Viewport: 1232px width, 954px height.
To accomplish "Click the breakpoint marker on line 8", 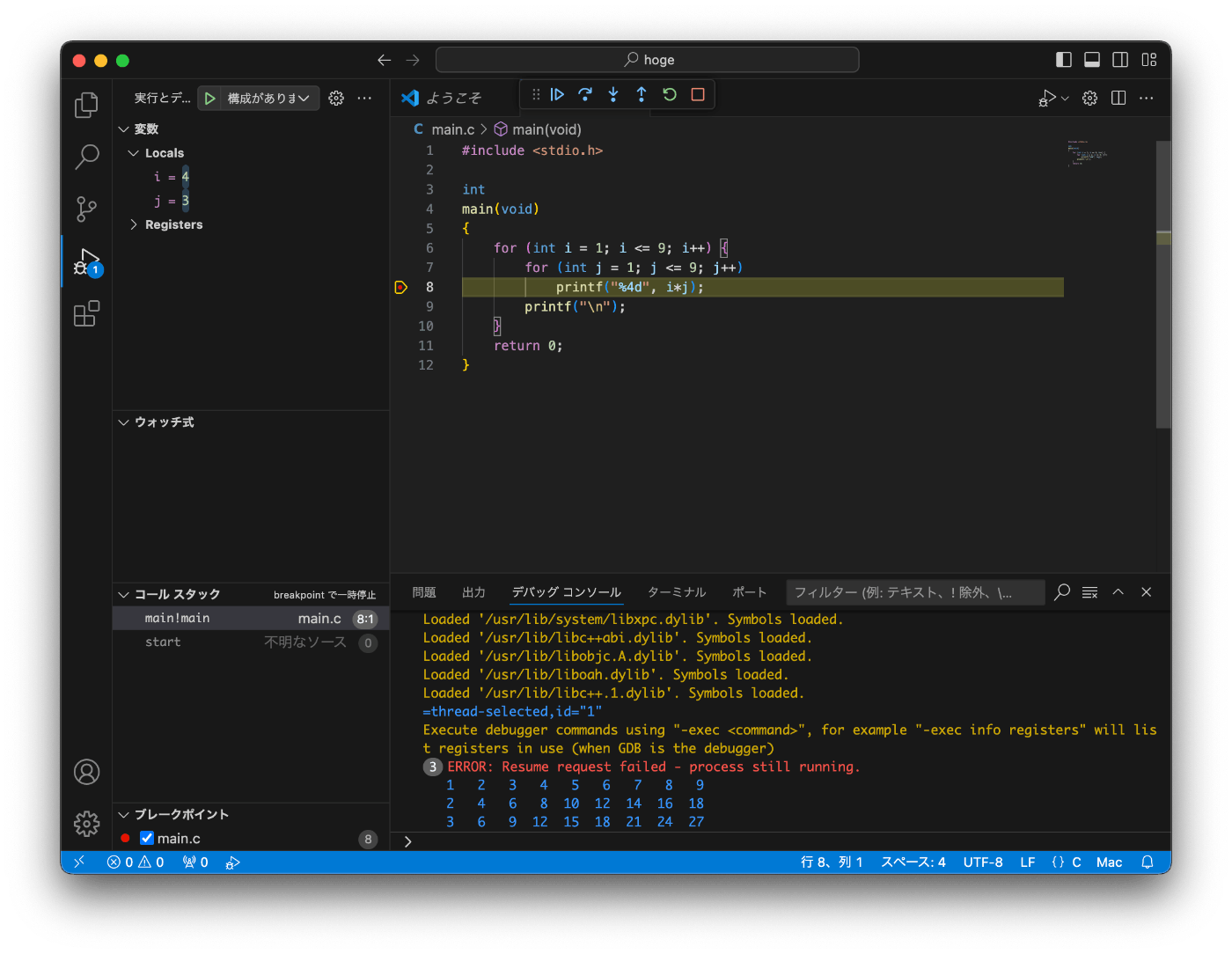I will [401, 287].
